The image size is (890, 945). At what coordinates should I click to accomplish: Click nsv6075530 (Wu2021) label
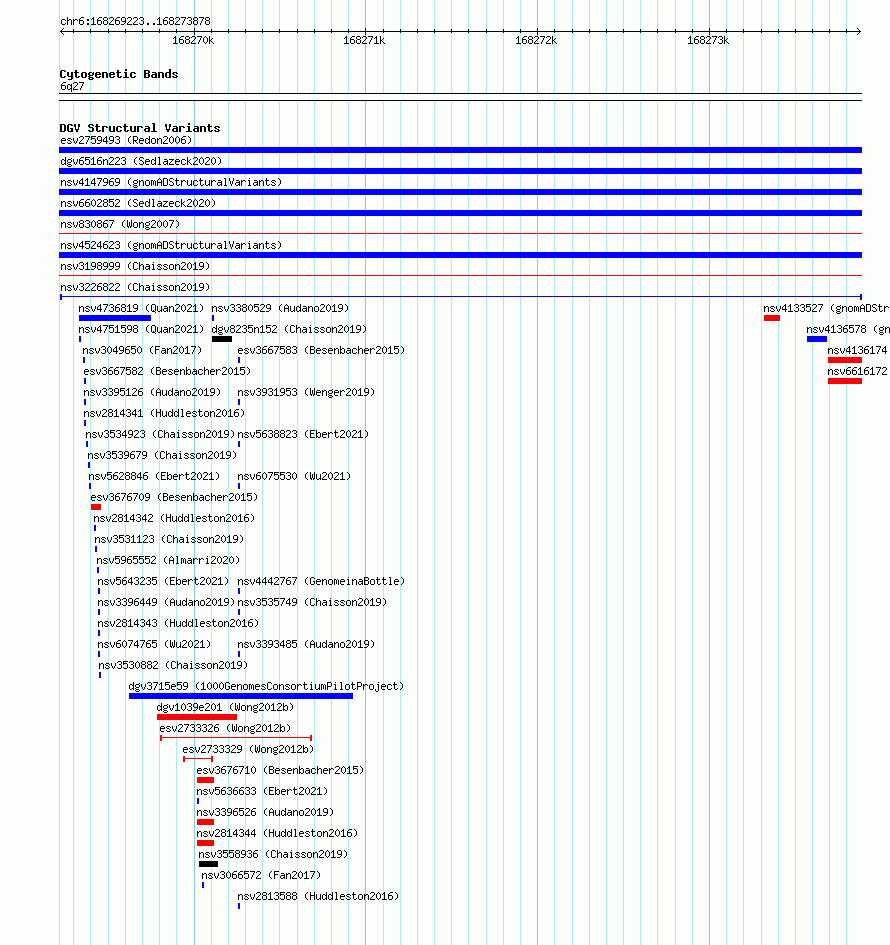pyautogui.click(x=294, y=477)
